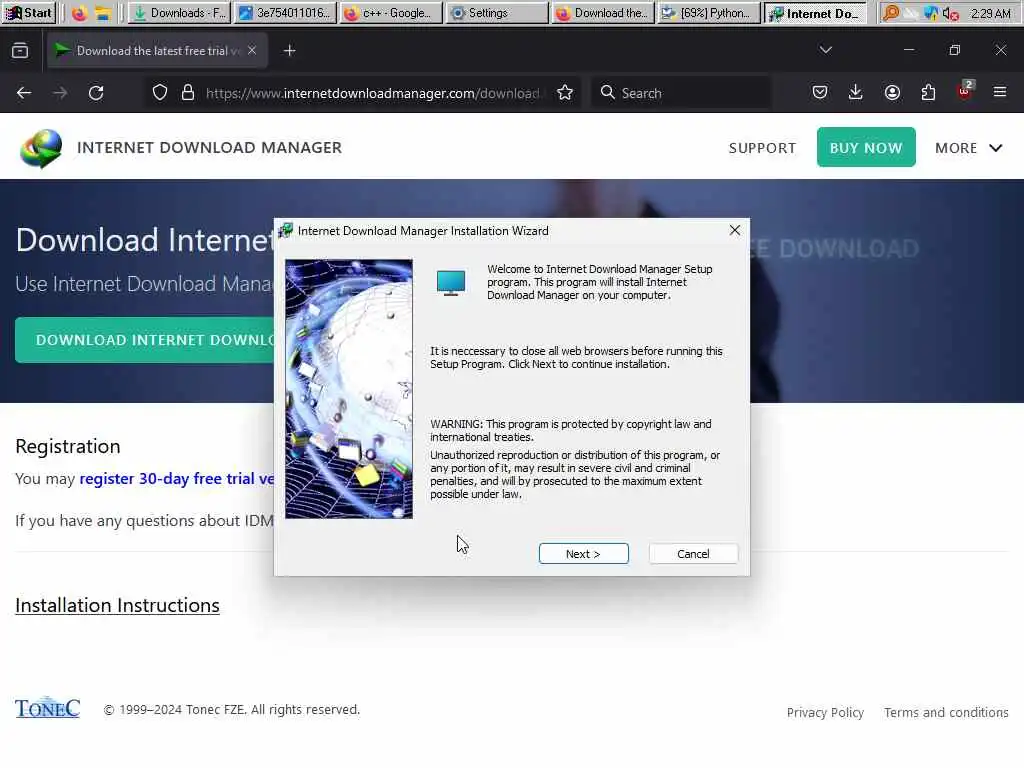1024x768 pixels.
Task: Open the Terms and conditions footer link
Action: [x=946, y=712]
